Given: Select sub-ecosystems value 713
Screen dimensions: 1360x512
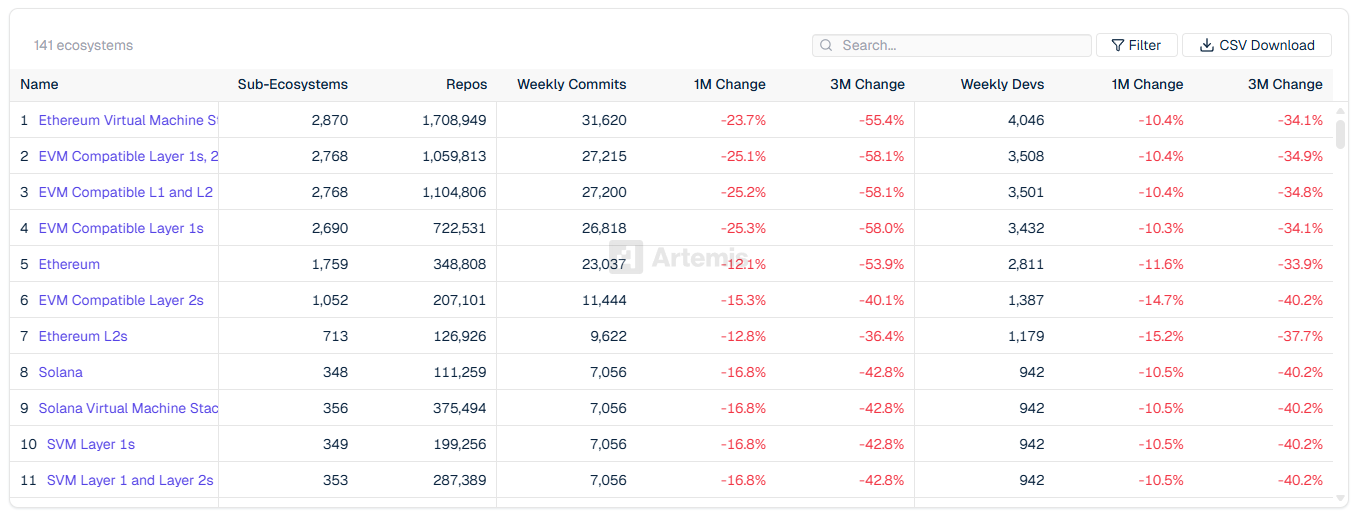Looking at the screenshot, I should pyautogui.click(x=336, y=336).
